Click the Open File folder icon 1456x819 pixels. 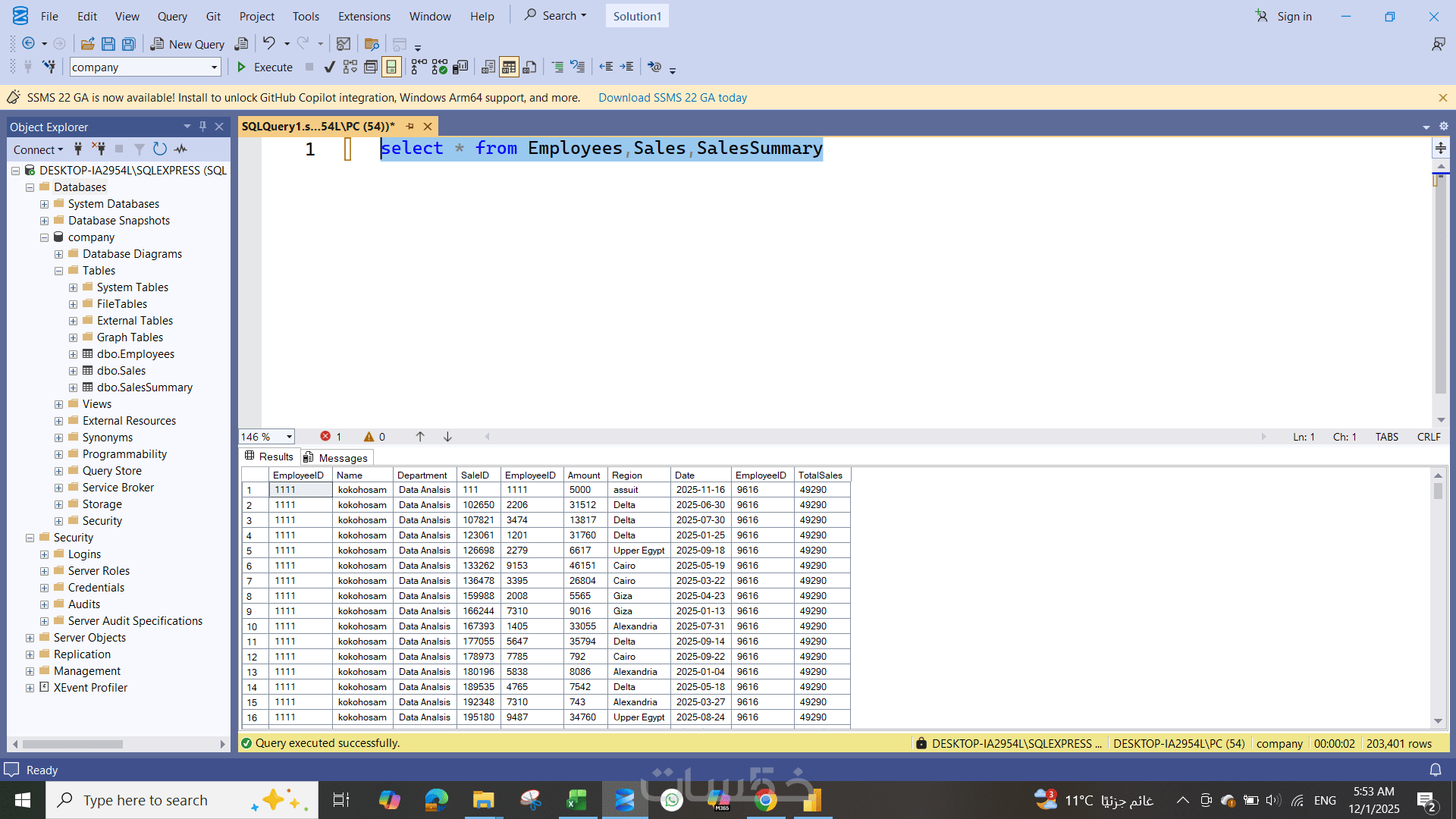pos(87,44)
